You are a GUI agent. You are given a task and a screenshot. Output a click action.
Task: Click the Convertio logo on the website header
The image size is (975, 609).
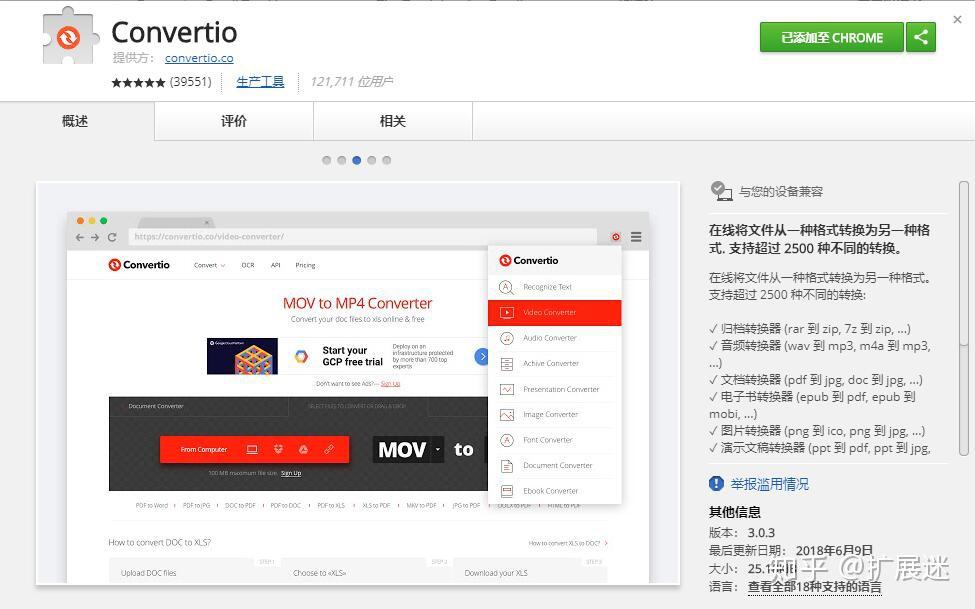[139, 265]
